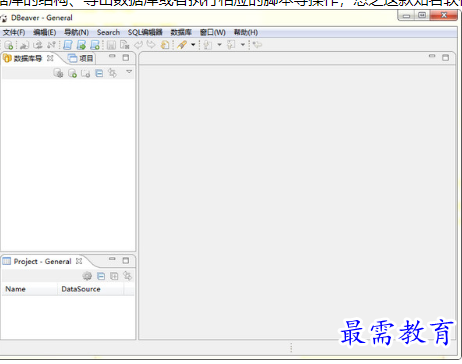Open the SQL编辑器 menu
The image size is (462, 364).
click(145, 32)
